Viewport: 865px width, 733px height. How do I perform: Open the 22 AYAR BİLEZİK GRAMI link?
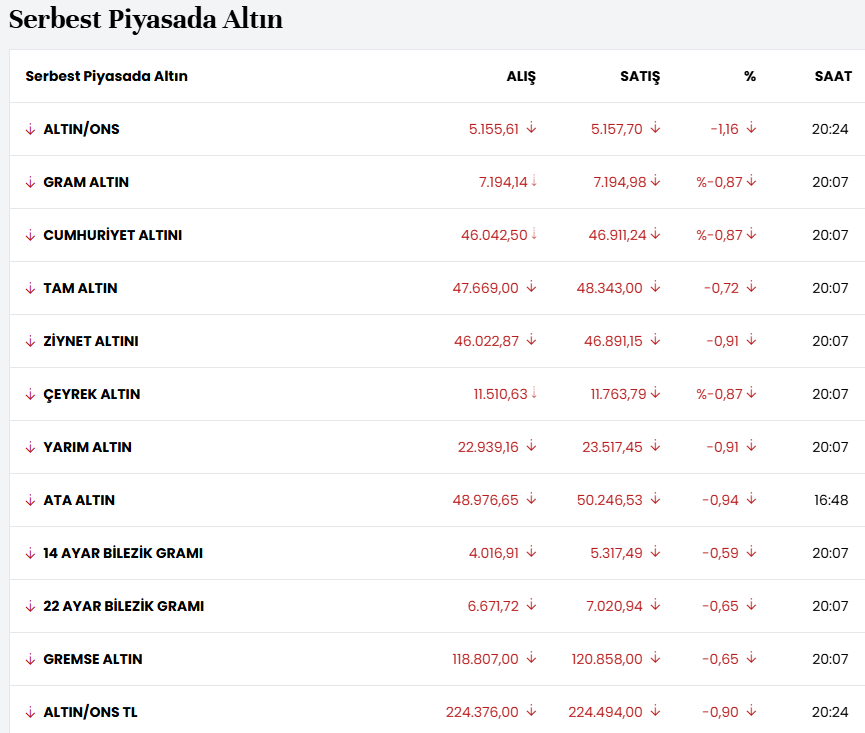(123, 606)
